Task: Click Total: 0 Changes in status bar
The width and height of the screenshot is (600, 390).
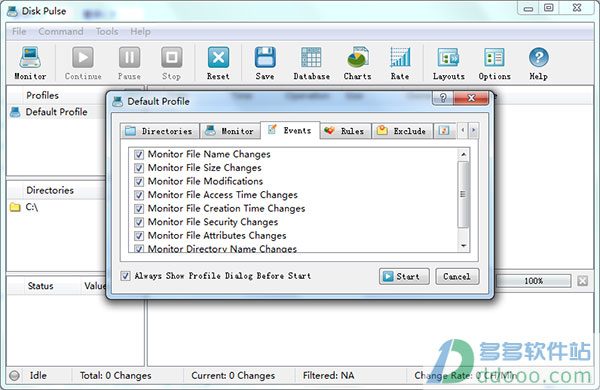Action: click(x=116, y=375)
